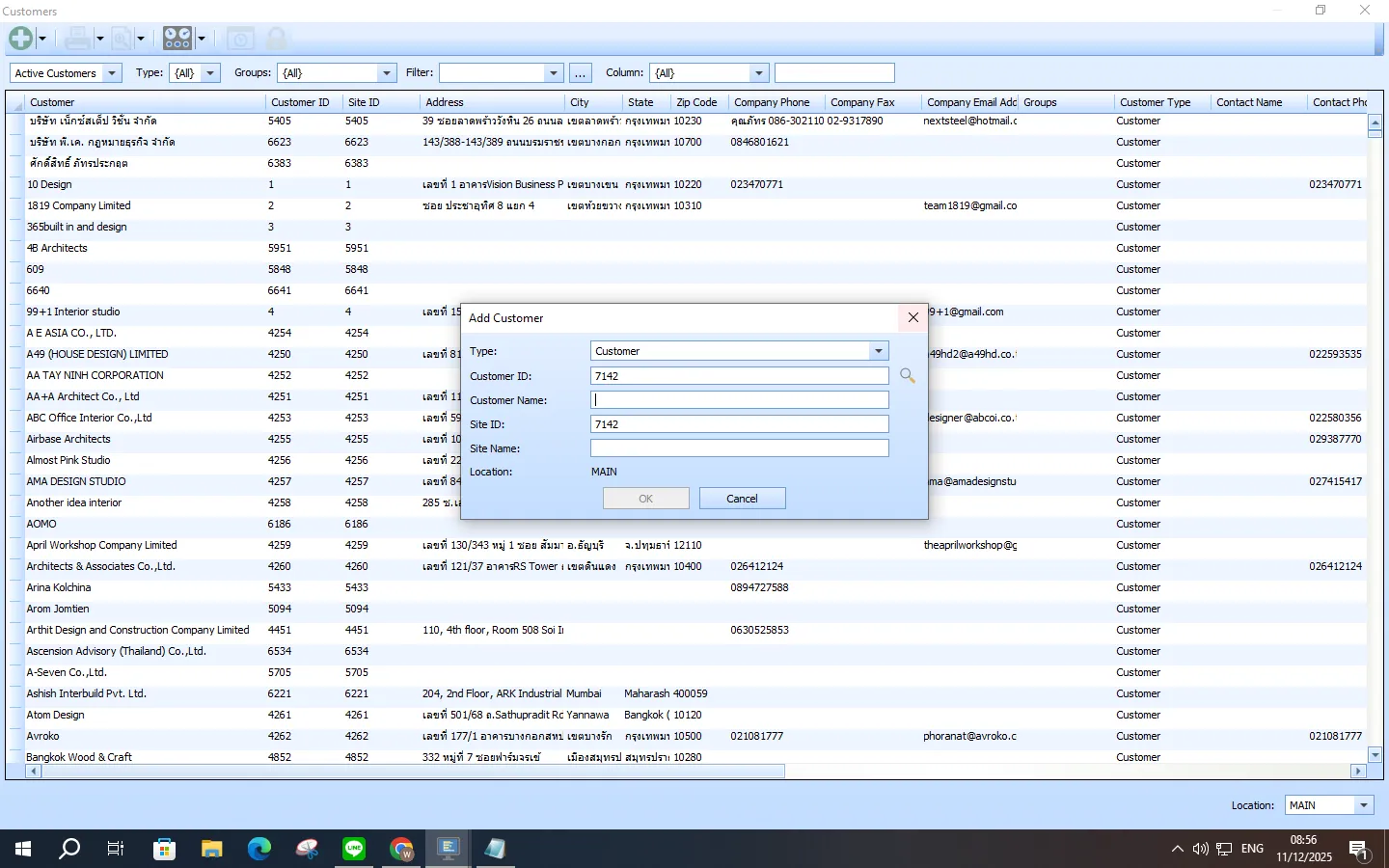Viewport: 1389px width, 868px height.
Task: Open the notification center icon
Action: pyautogui.click(x=1359, y=850)
